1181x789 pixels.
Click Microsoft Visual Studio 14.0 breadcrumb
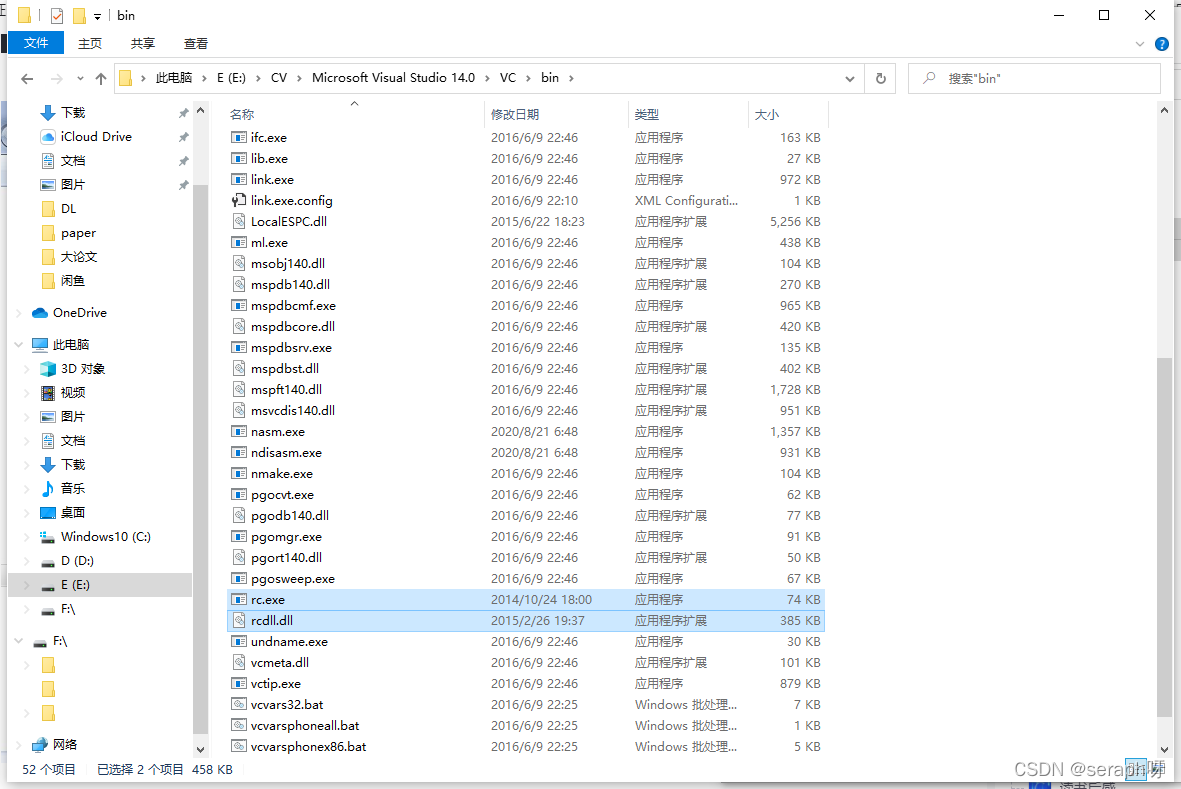[393, 78]
